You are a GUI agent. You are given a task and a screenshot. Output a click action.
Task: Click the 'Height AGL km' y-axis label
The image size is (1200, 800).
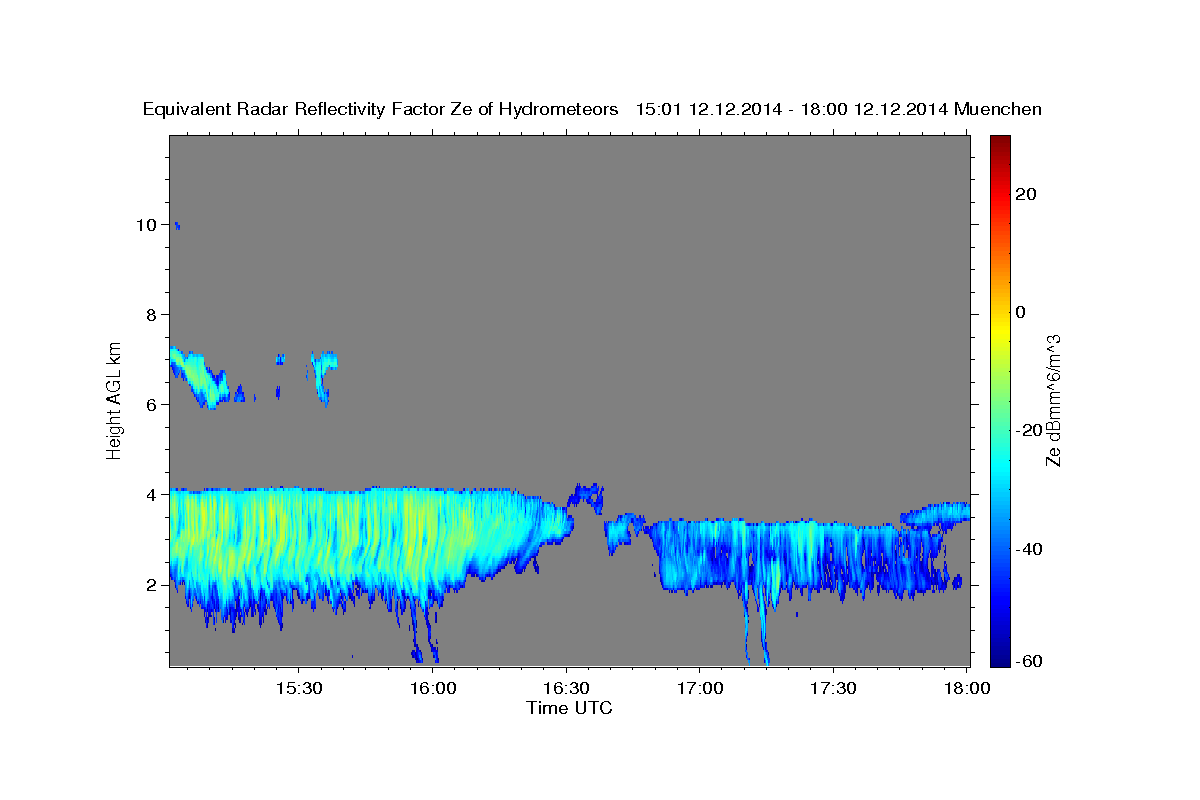point(114,399)
